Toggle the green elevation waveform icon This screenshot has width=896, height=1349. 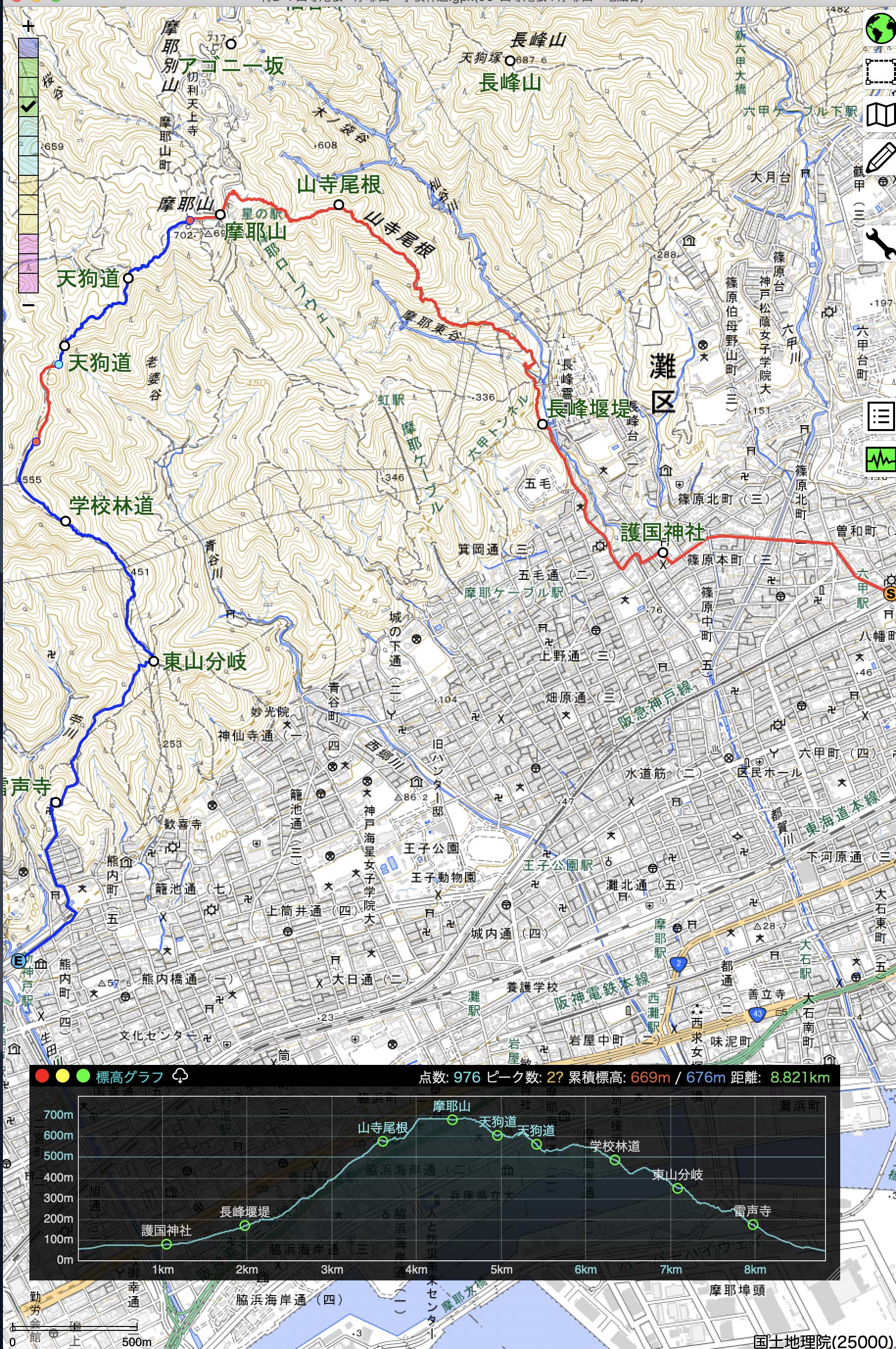point(880,459)
